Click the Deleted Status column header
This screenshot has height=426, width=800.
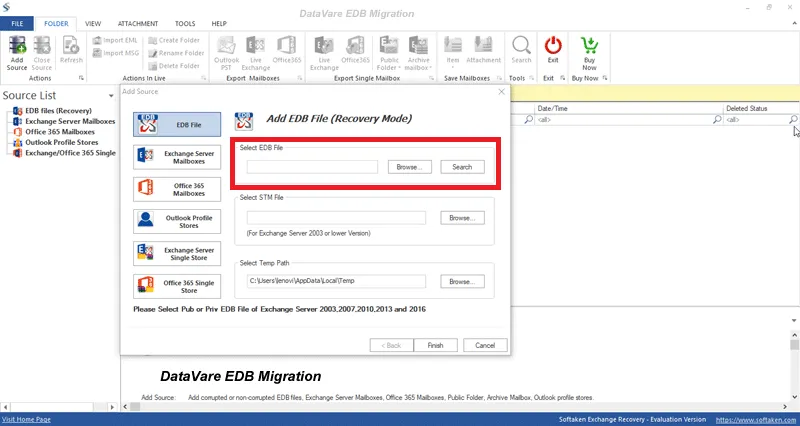tap(761, 108)
